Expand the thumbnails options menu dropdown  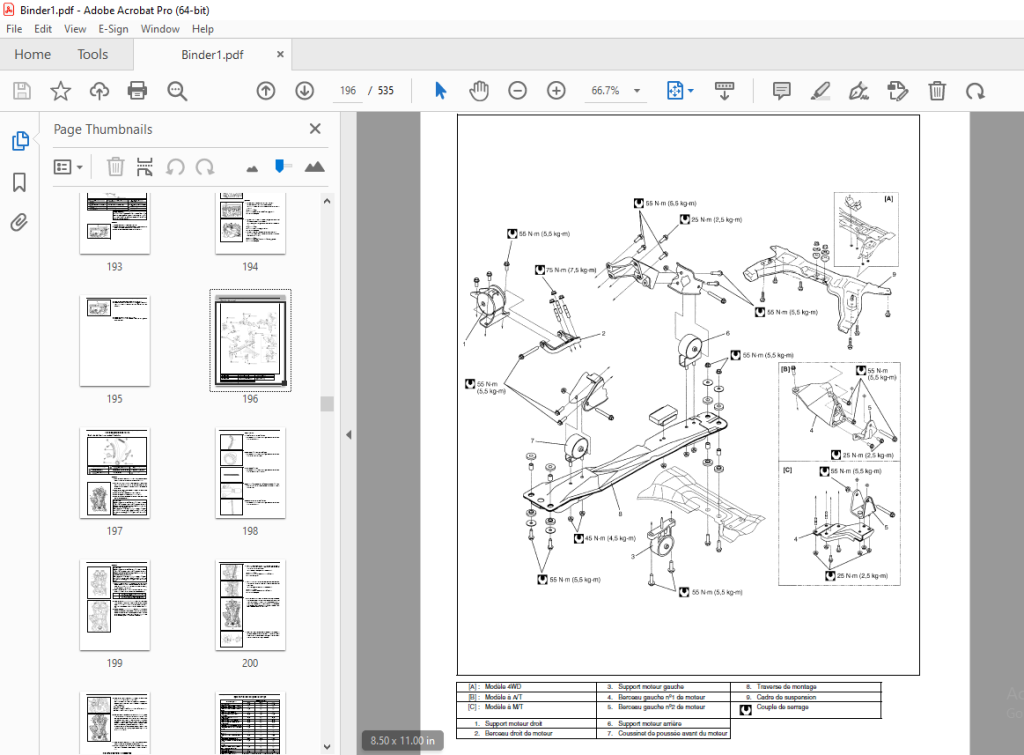point(68,167)
